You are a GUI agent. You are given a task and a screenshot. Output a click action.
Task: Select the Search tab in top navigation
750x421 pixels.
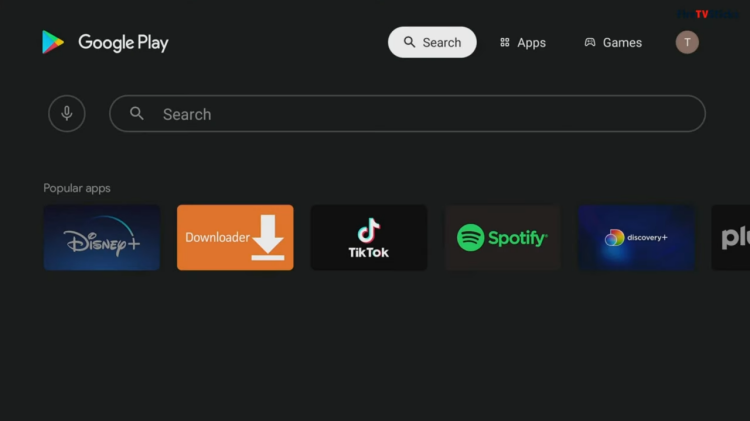pos(432,42)
